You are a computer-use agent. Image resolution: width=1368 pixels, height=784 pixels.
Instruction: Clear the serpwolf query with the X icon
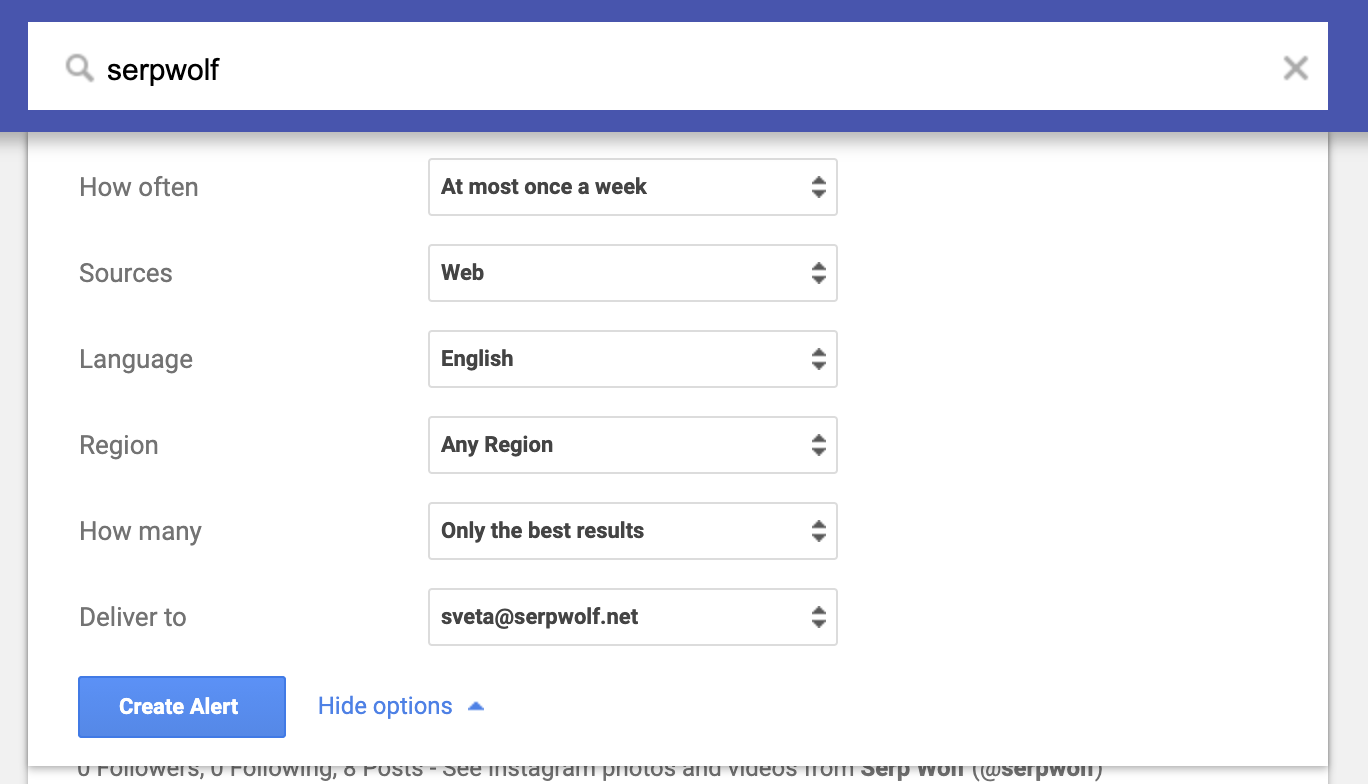[1295, 68]
